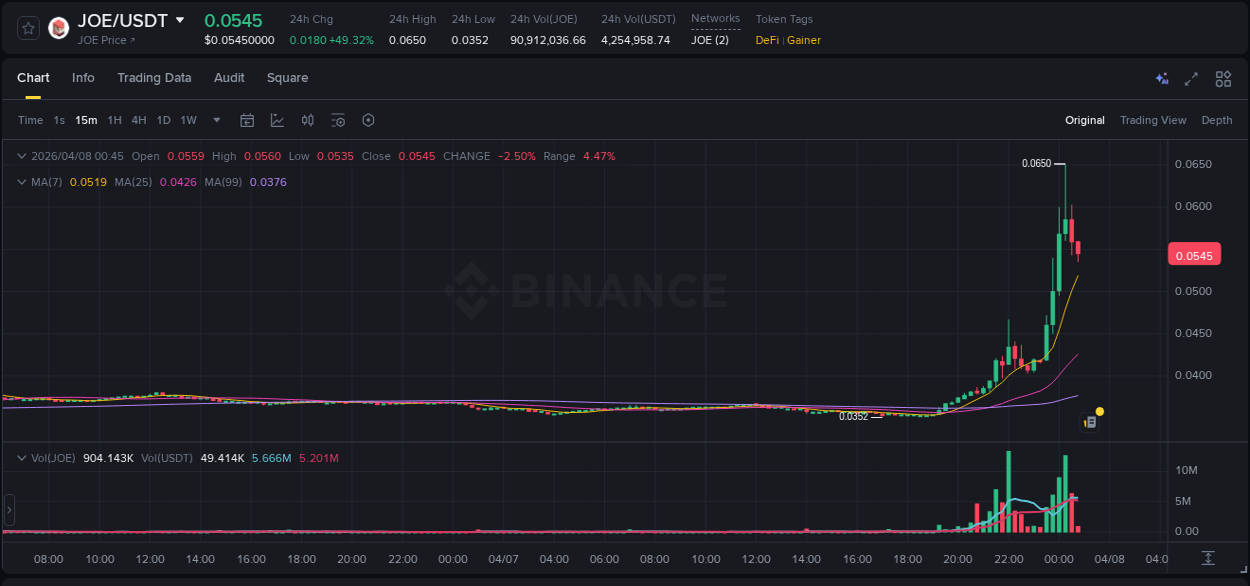
Task: Switch to the Trading Data tab
Action: (154, 78)
